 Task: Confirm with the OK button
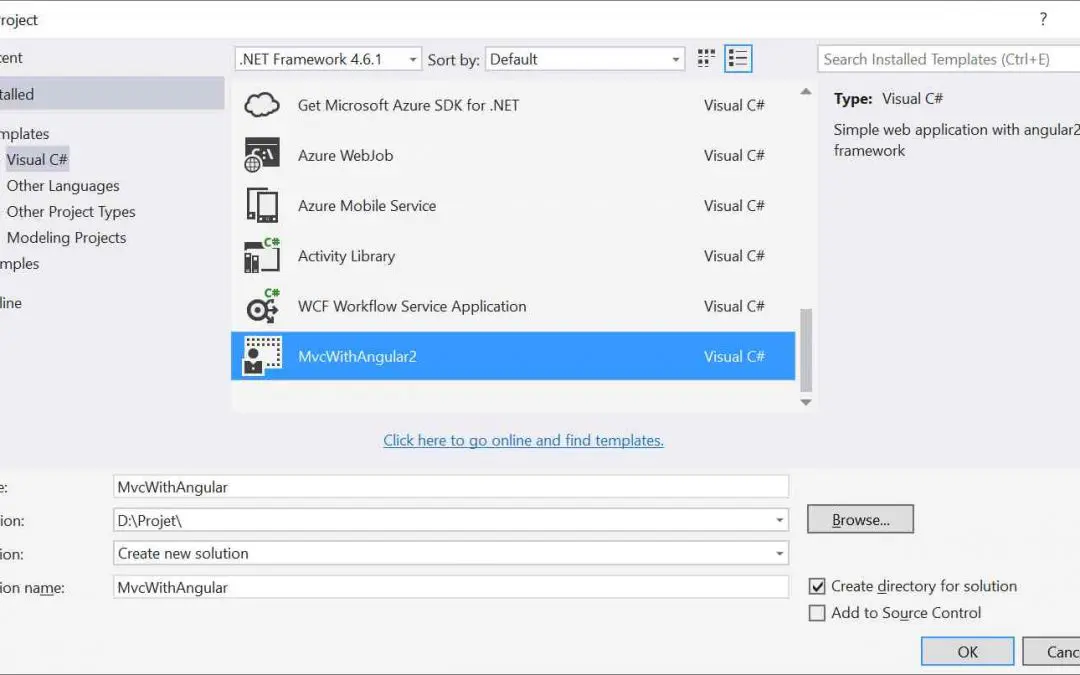tap(967, 652)
